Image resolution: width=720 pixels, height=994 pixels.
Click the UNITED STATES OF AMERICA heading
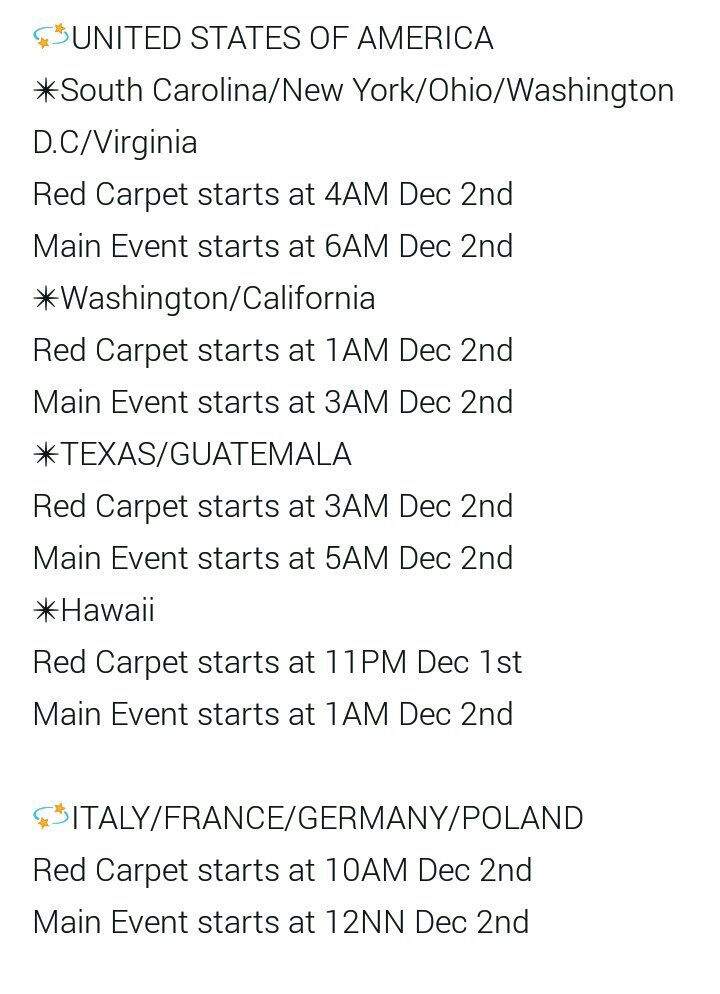[283, 37]
